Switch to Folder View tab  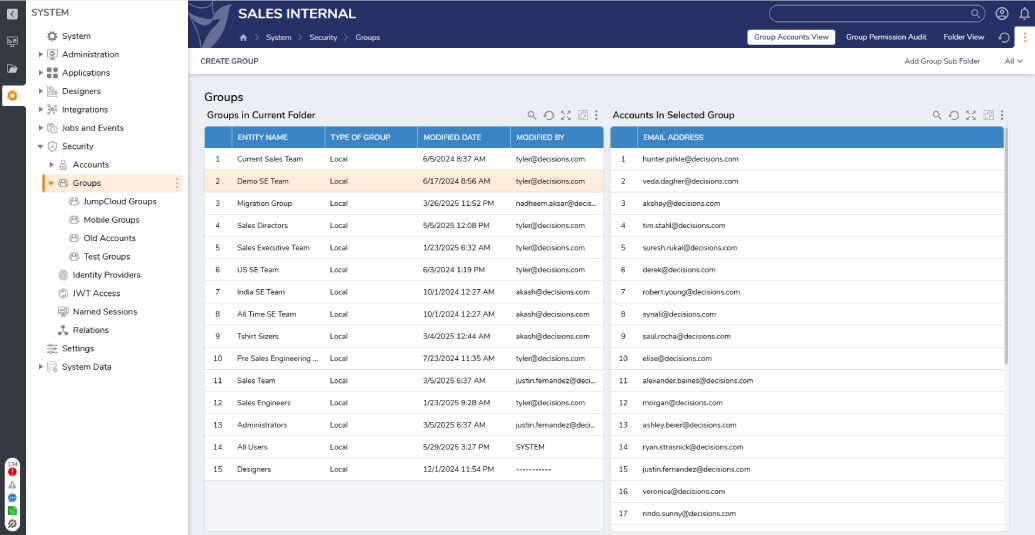click(x=963, y=37)
